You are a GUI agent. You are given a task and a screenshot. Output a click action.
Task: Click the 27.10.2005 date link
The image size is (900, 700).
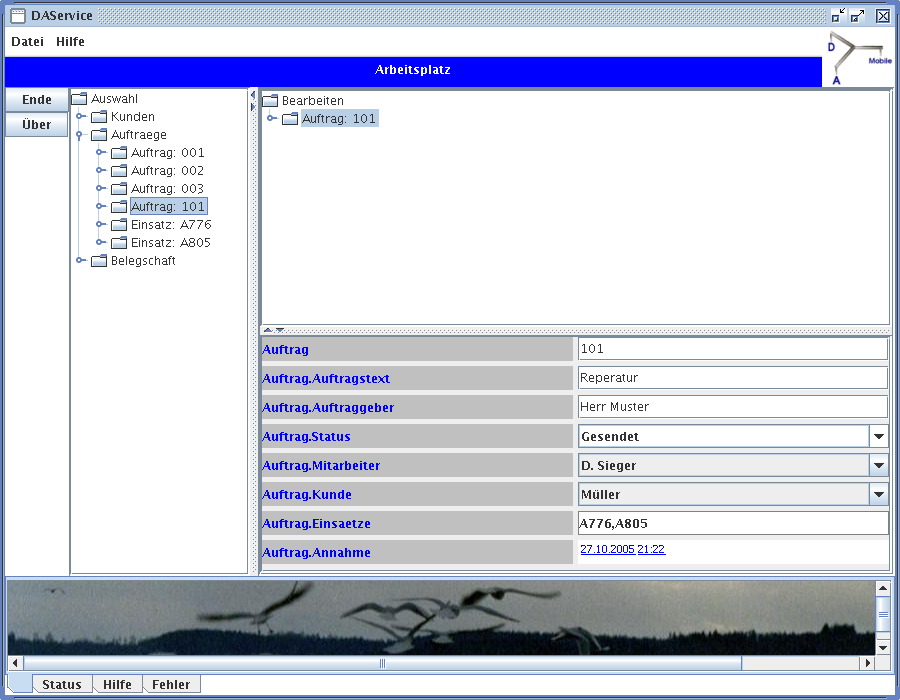[607, 549]
